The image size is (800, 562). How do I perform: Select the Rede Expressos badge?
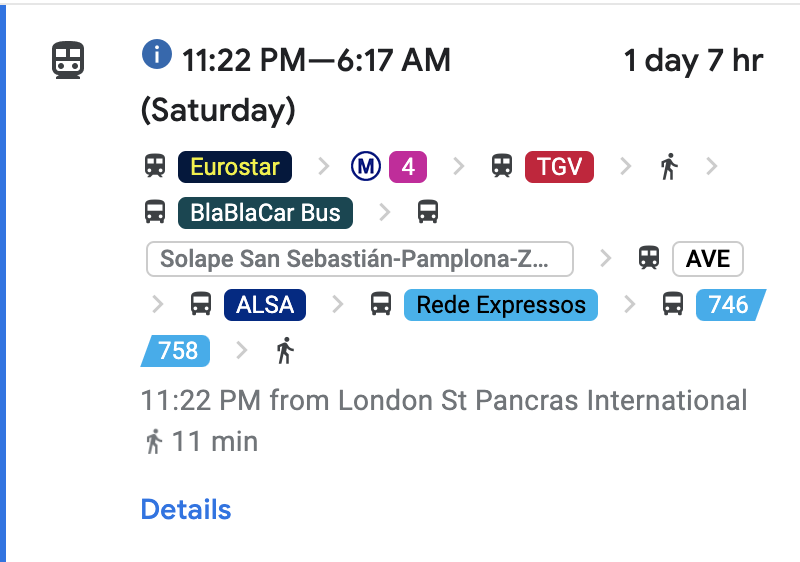500,304
